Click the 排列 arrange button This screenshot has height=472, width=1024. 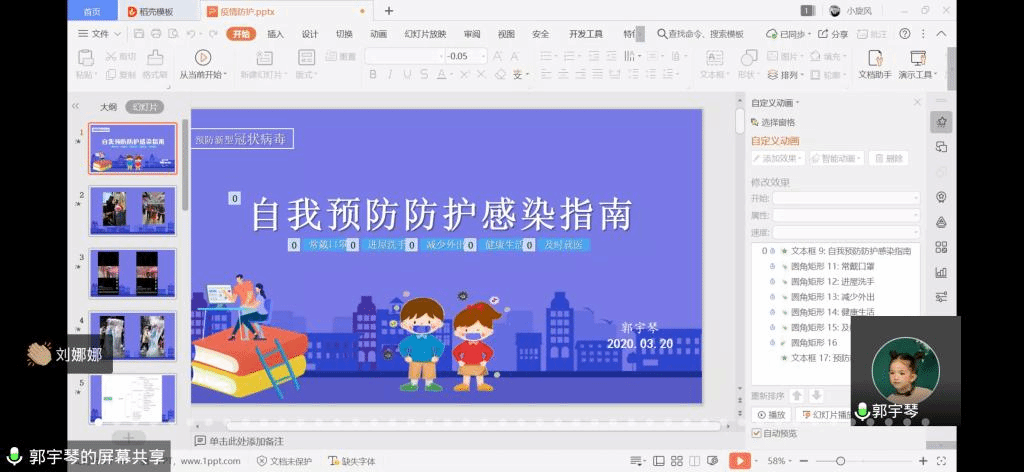789,75
